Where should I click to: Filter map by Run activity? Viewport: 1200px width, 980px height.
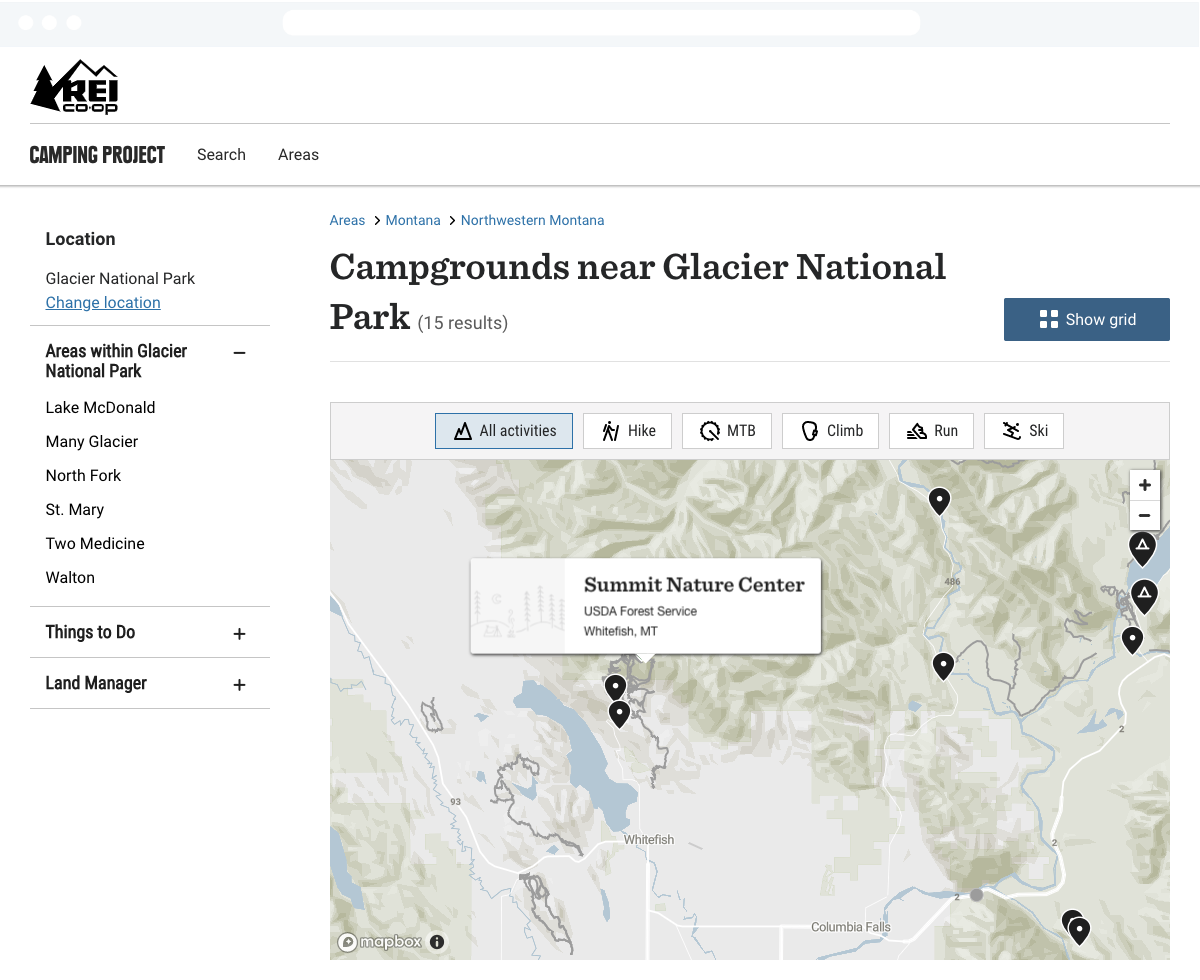click(x=931, y=431)
